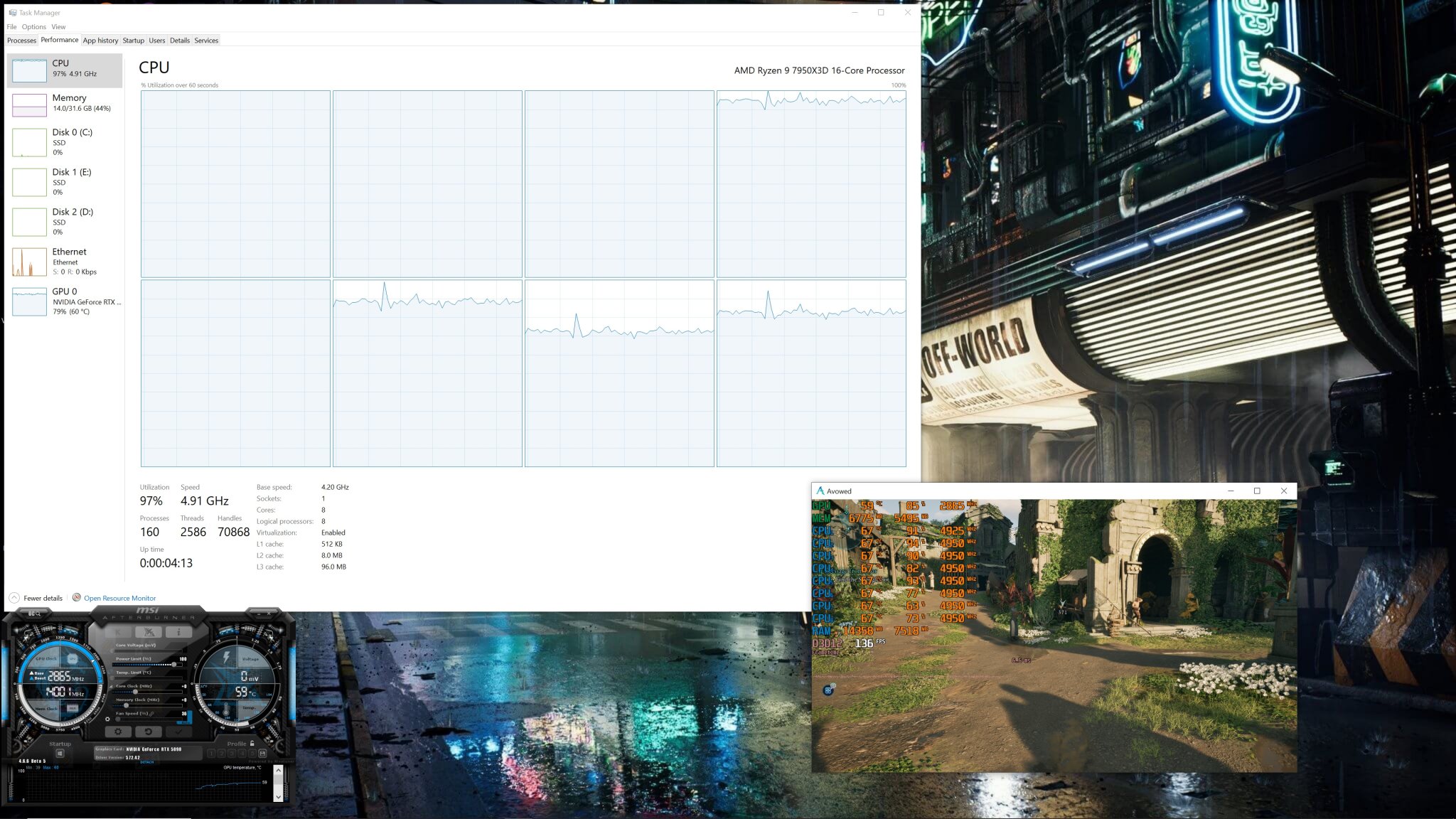The image size is (1456, 819).
Task: Open MSI Afterburner settings gear button
Action: tap(118, 732)
